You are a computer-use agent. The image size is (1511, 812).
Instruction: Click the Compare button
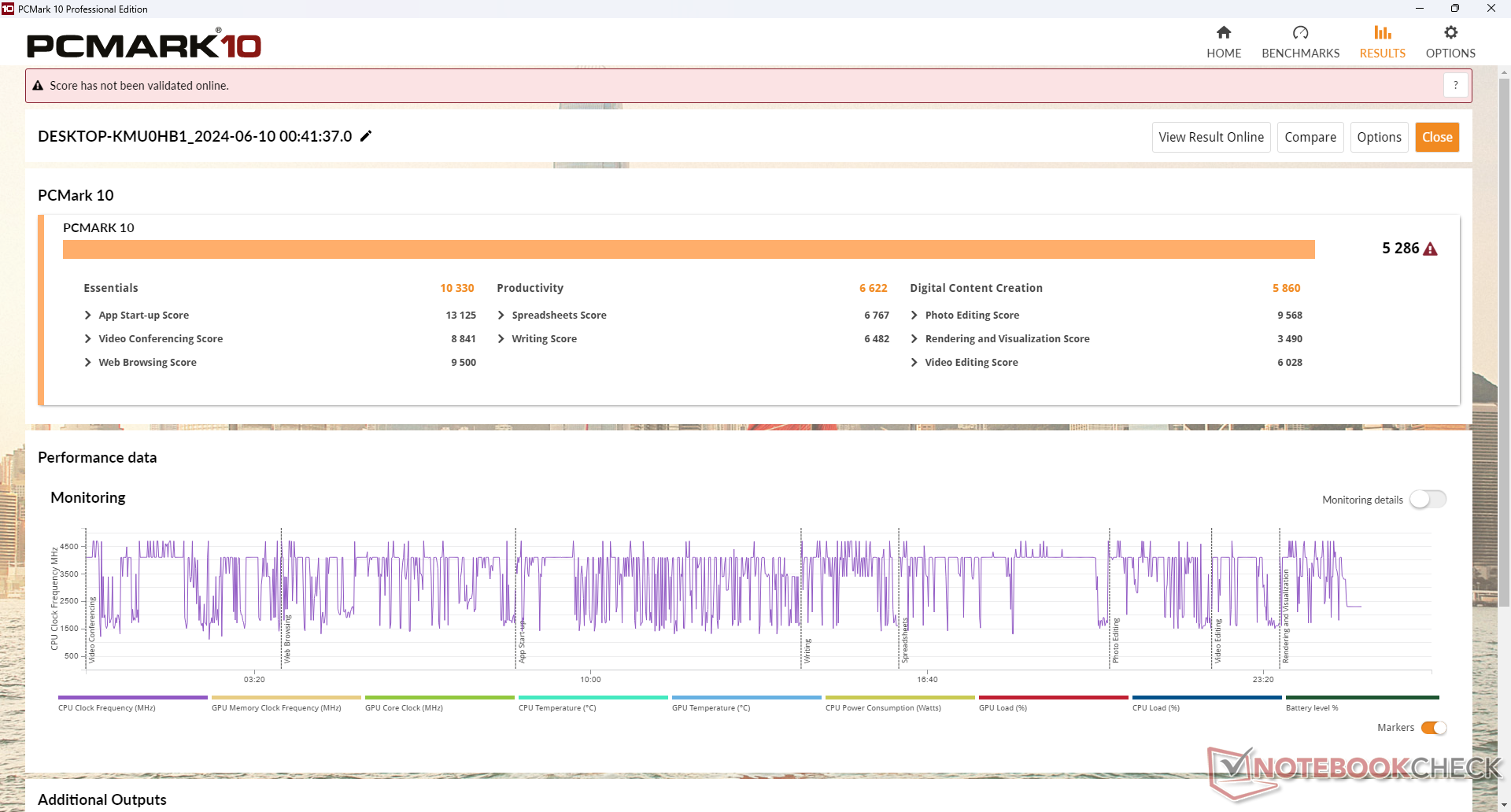tap(1310, 137)
